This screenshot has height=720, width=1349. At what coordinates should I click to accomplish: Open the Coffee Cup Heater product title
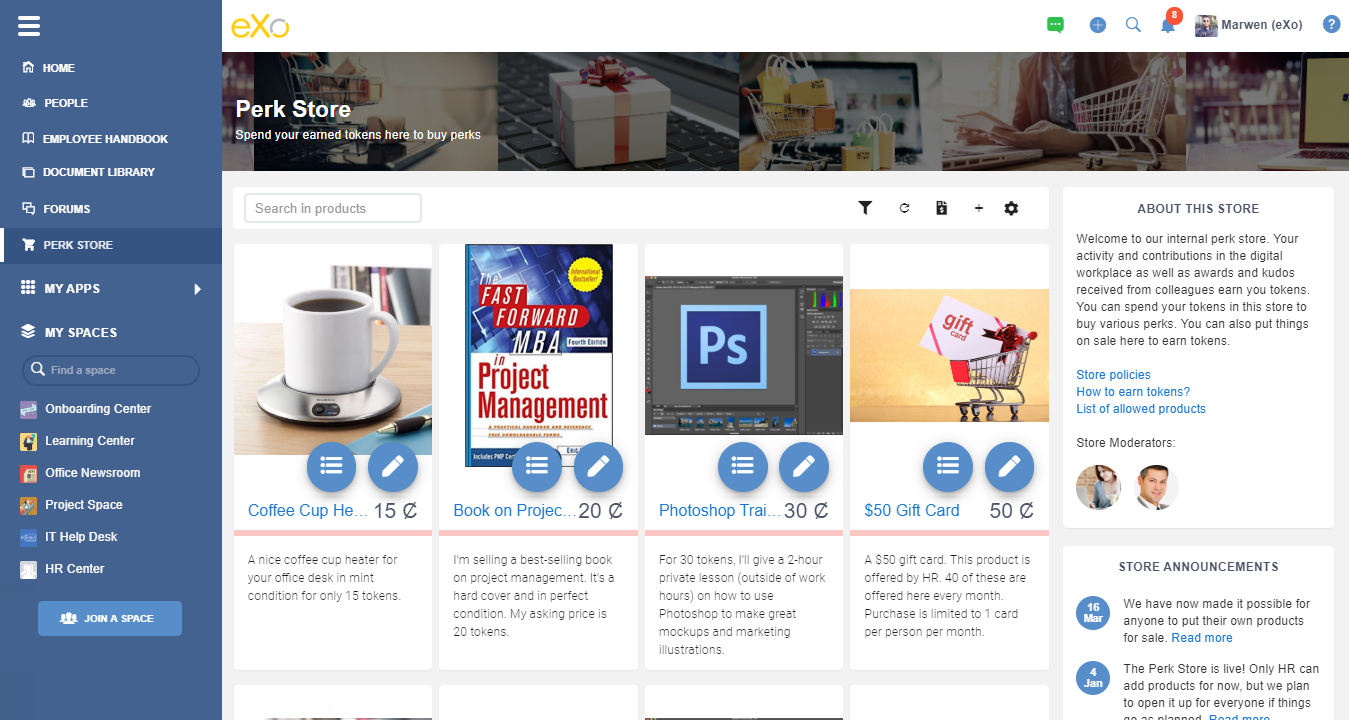(x=308, y=510)
